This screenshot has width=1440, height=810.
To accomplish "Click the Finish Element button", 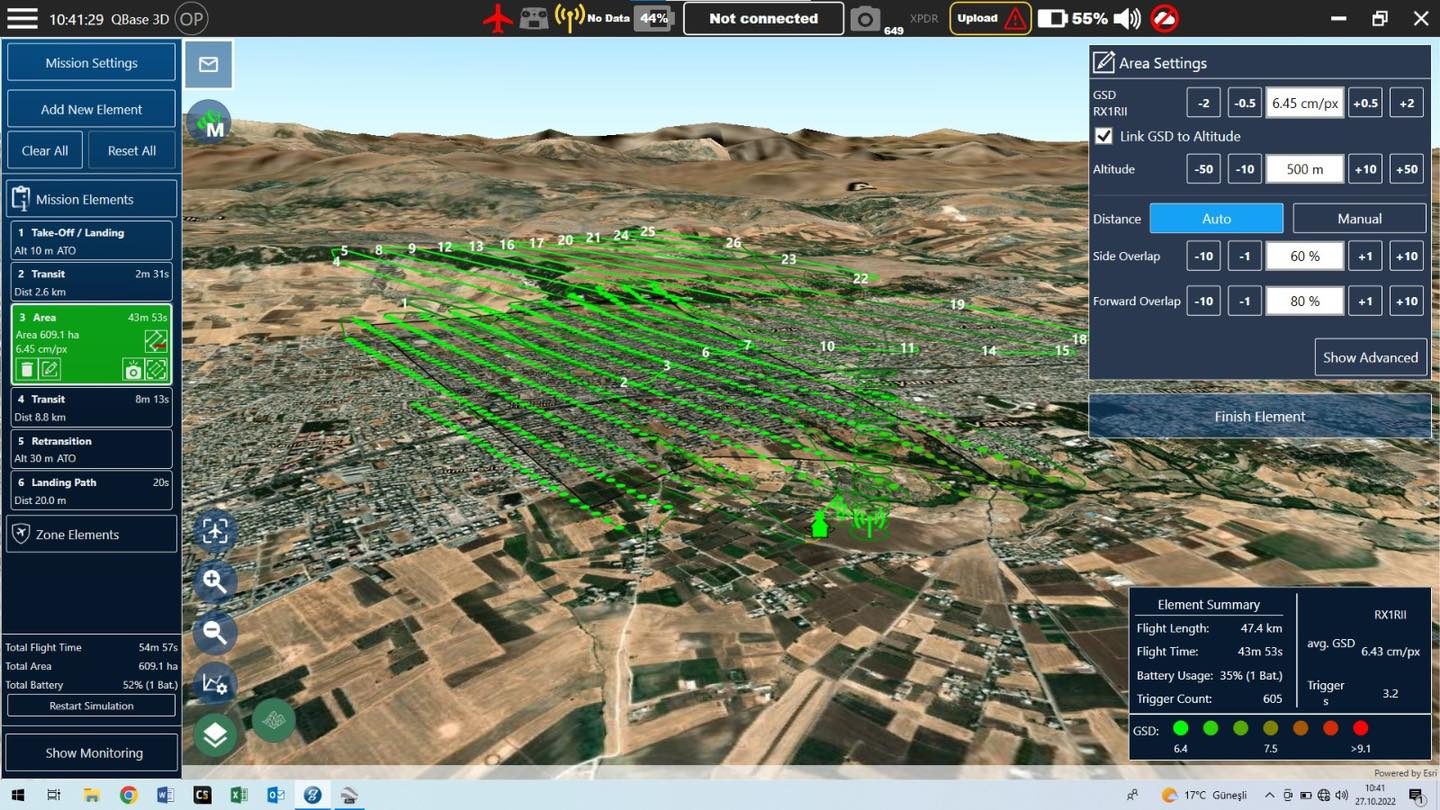I will click(1259, 416).
